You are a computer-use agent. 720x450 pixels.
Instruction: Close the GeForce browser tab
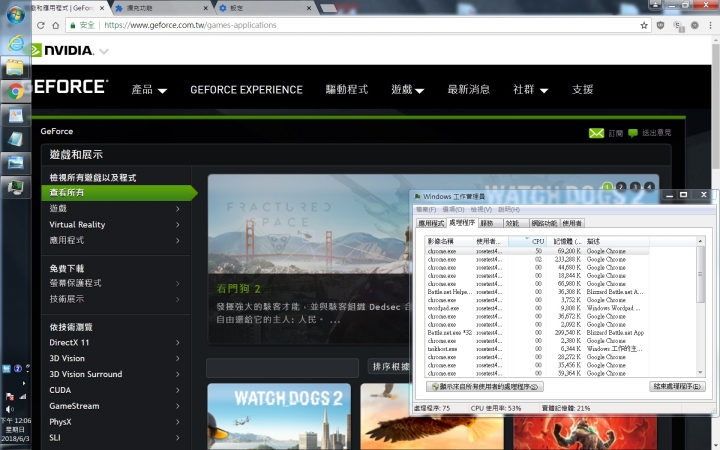(x=102, y=8)
